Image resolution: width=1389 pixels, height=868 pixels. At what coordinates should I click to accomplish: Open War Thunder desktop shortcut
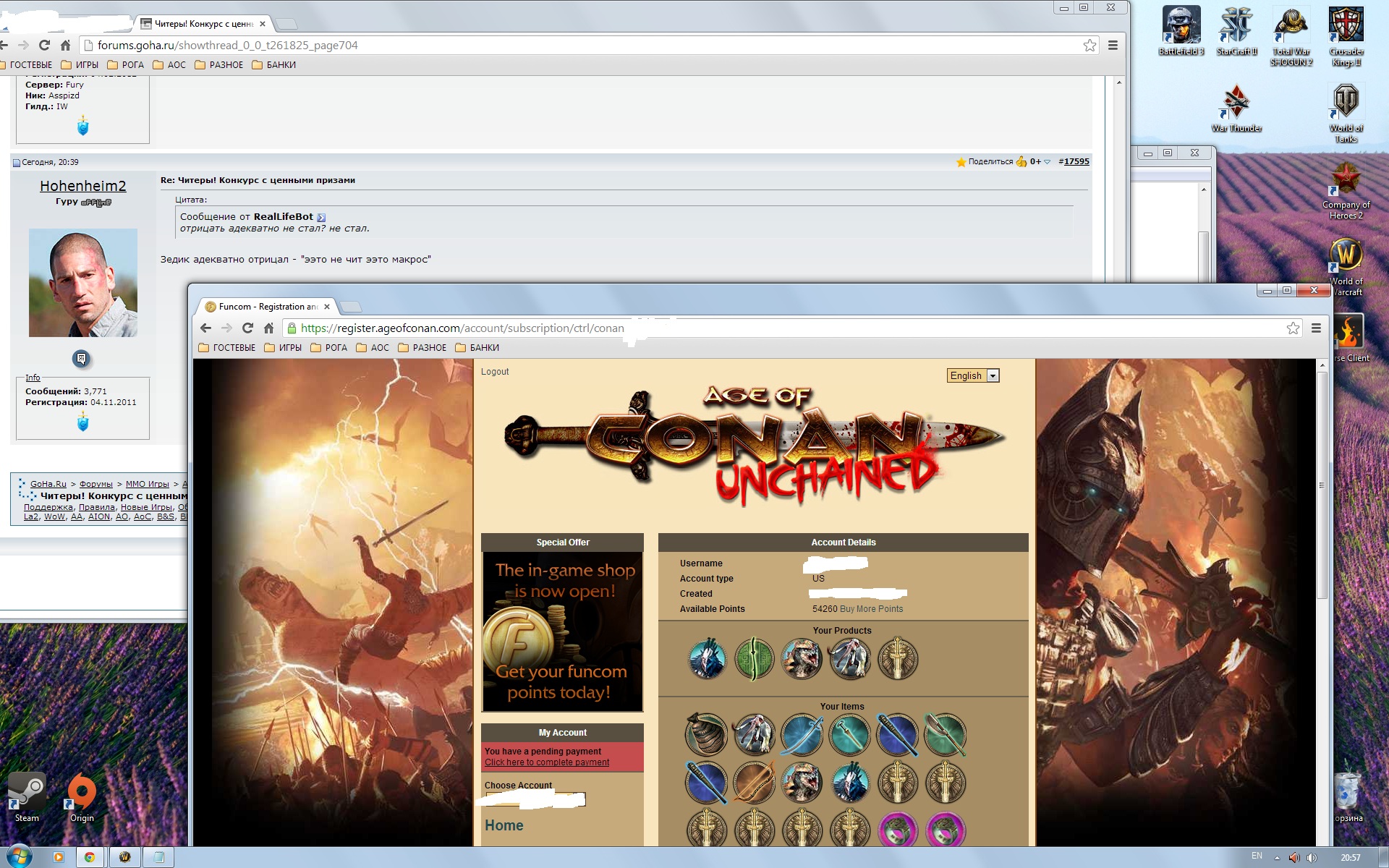[x=1236, y=103]
